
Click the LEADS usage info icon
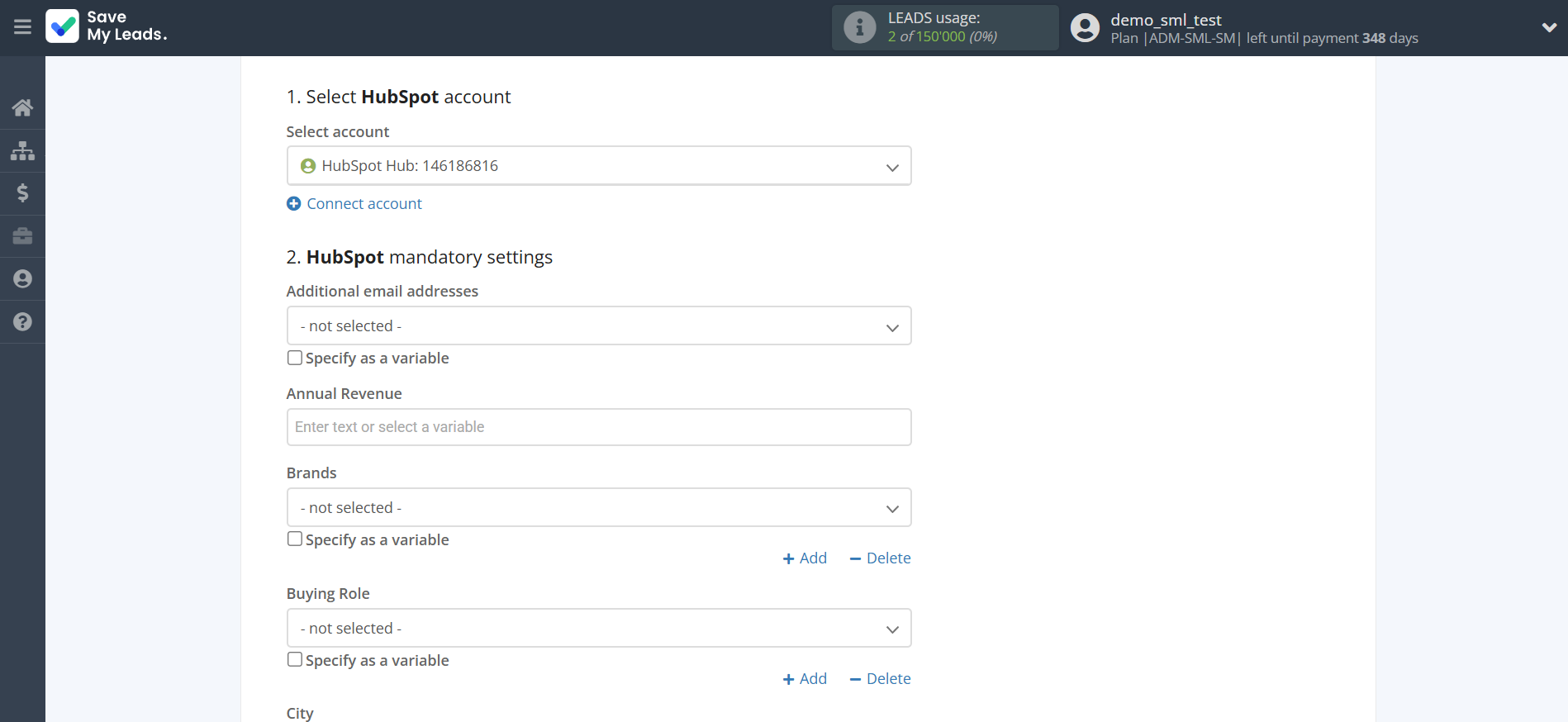(x=859, y=27)
